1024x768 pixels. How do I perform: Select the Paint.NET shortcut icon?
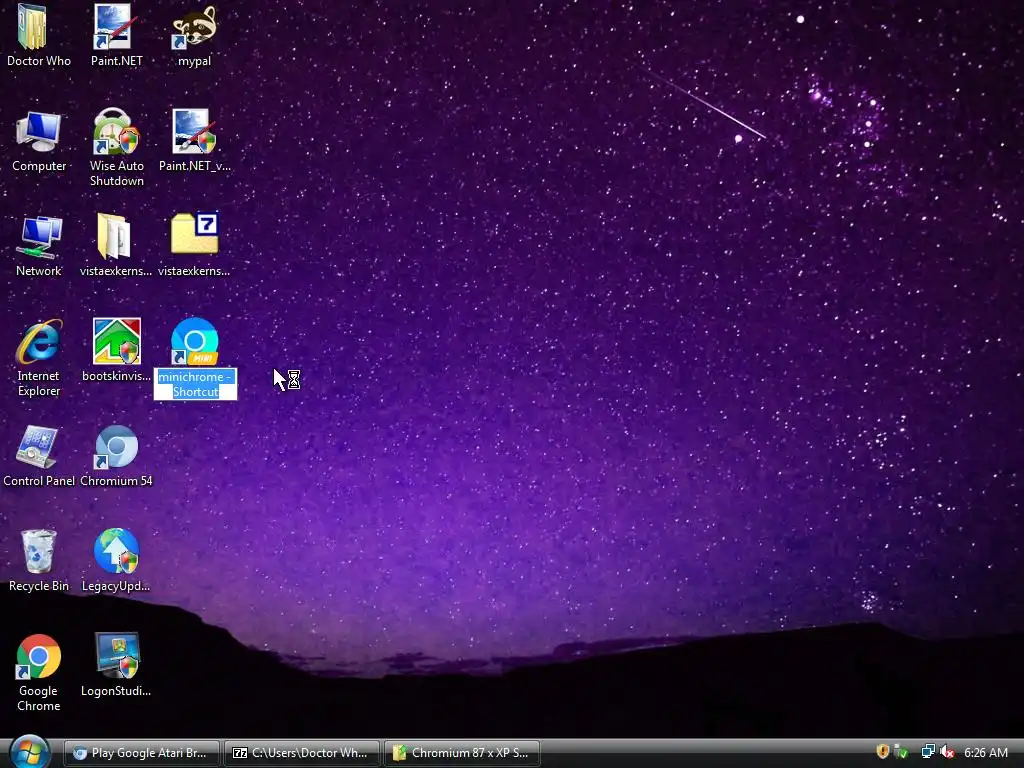(116, 27)
